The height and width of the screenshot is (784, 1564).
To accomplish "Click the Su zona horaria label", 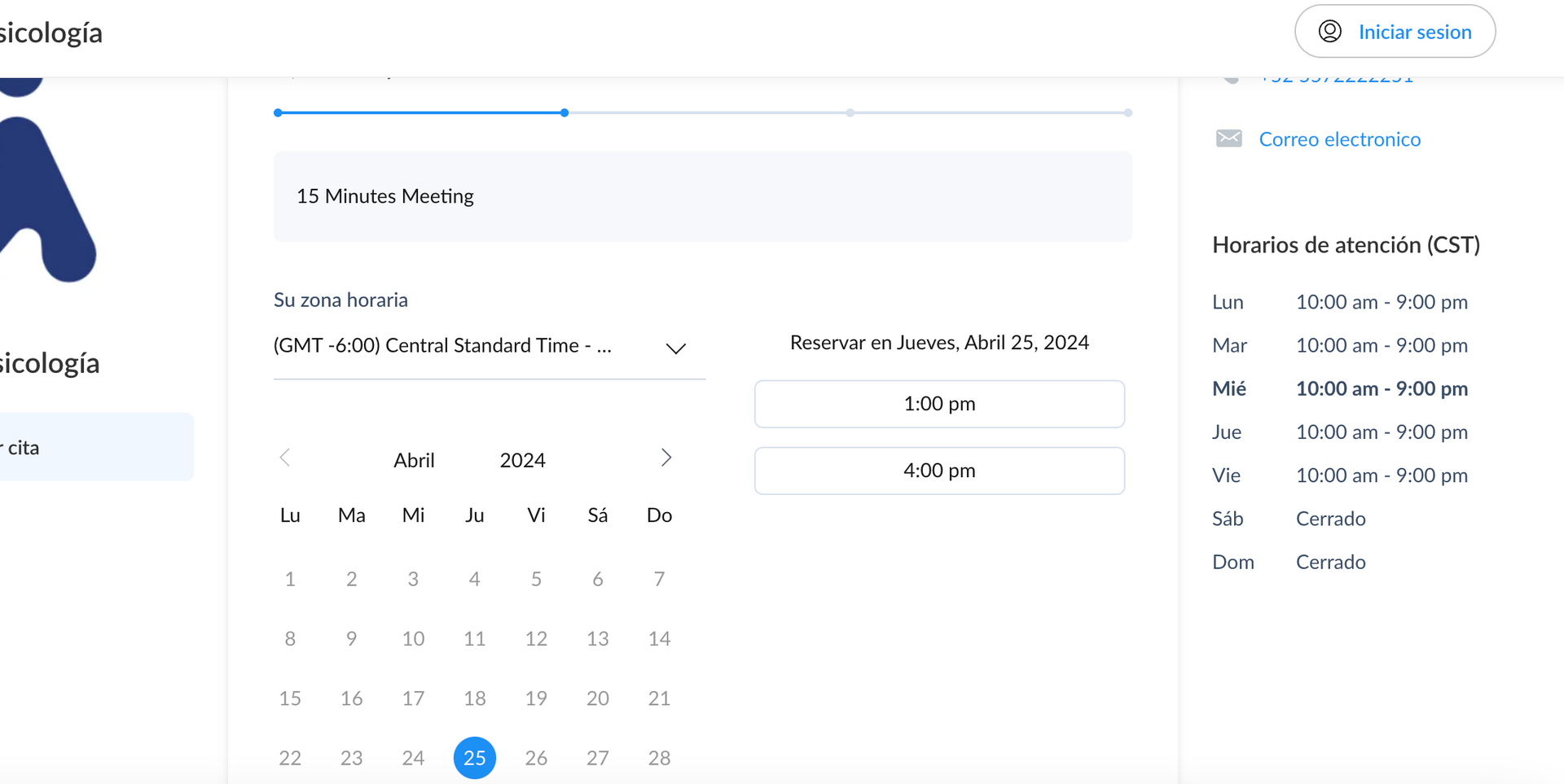I will pyautogui.click(x=340, y=300).
